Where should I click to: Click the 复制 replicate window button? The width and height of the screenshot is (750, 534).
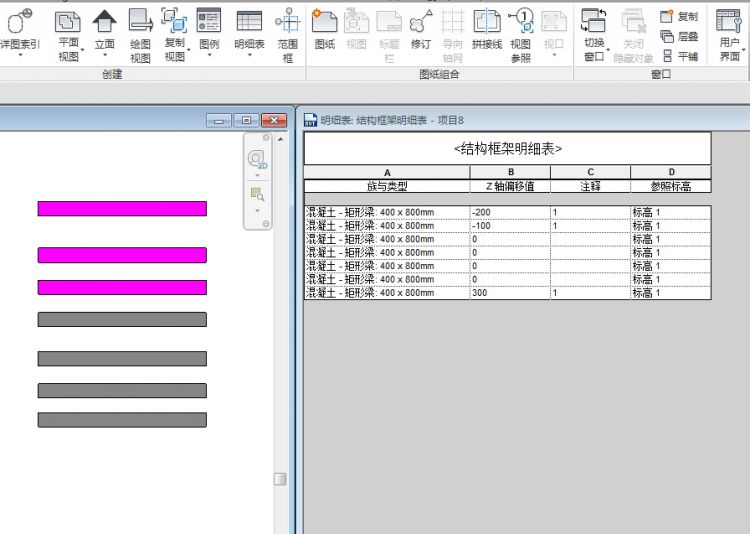(679, 16)
